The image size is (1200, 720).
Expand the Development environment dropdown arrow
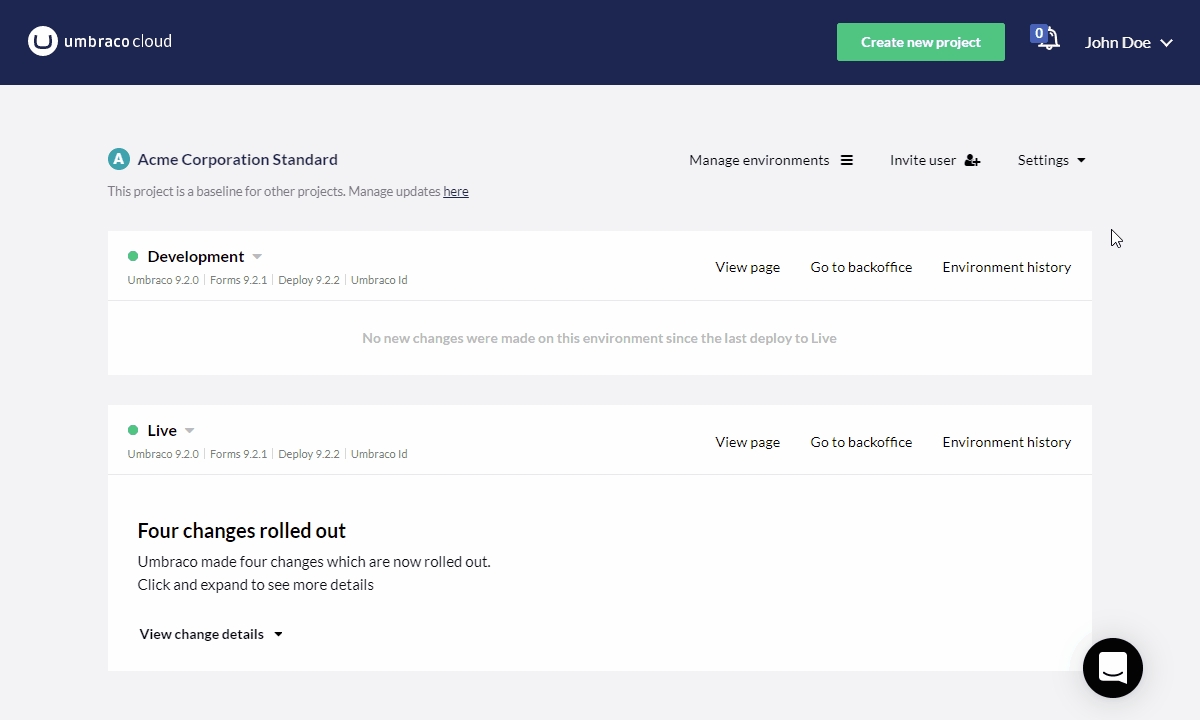point(257,257)
